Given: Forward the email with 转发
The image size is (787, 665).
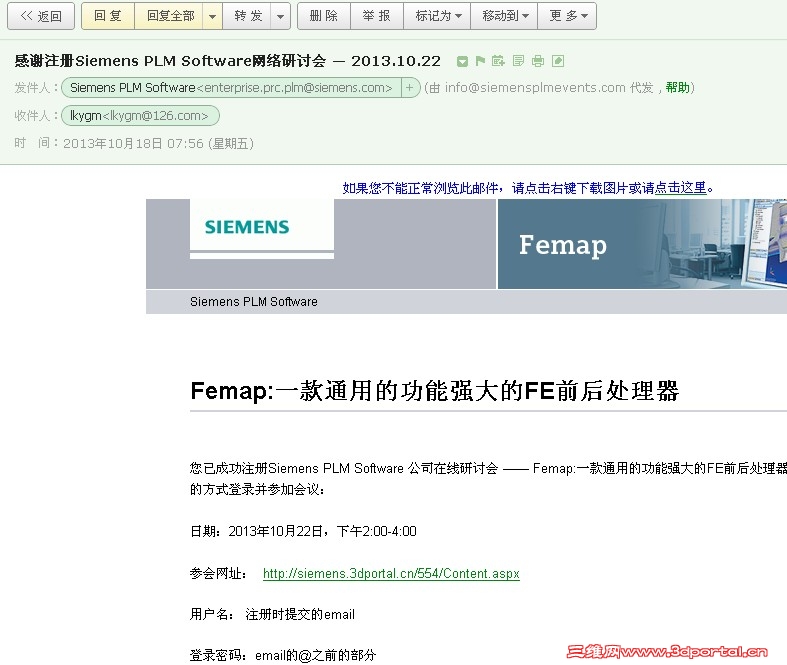Looking at the screenshot, I should click(x=247, y=16).
